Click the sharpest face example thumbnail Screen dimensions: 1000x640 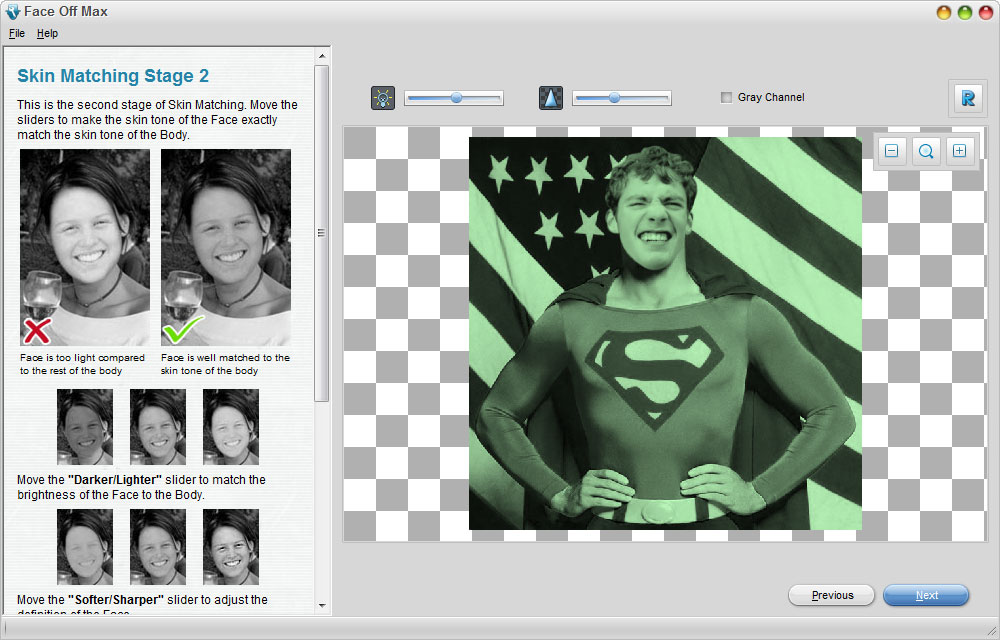(231, 547)
